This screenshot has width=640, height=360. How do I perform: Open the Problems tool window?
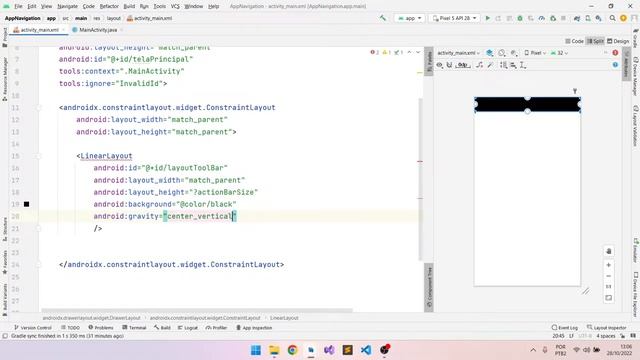tap(101, 328)
